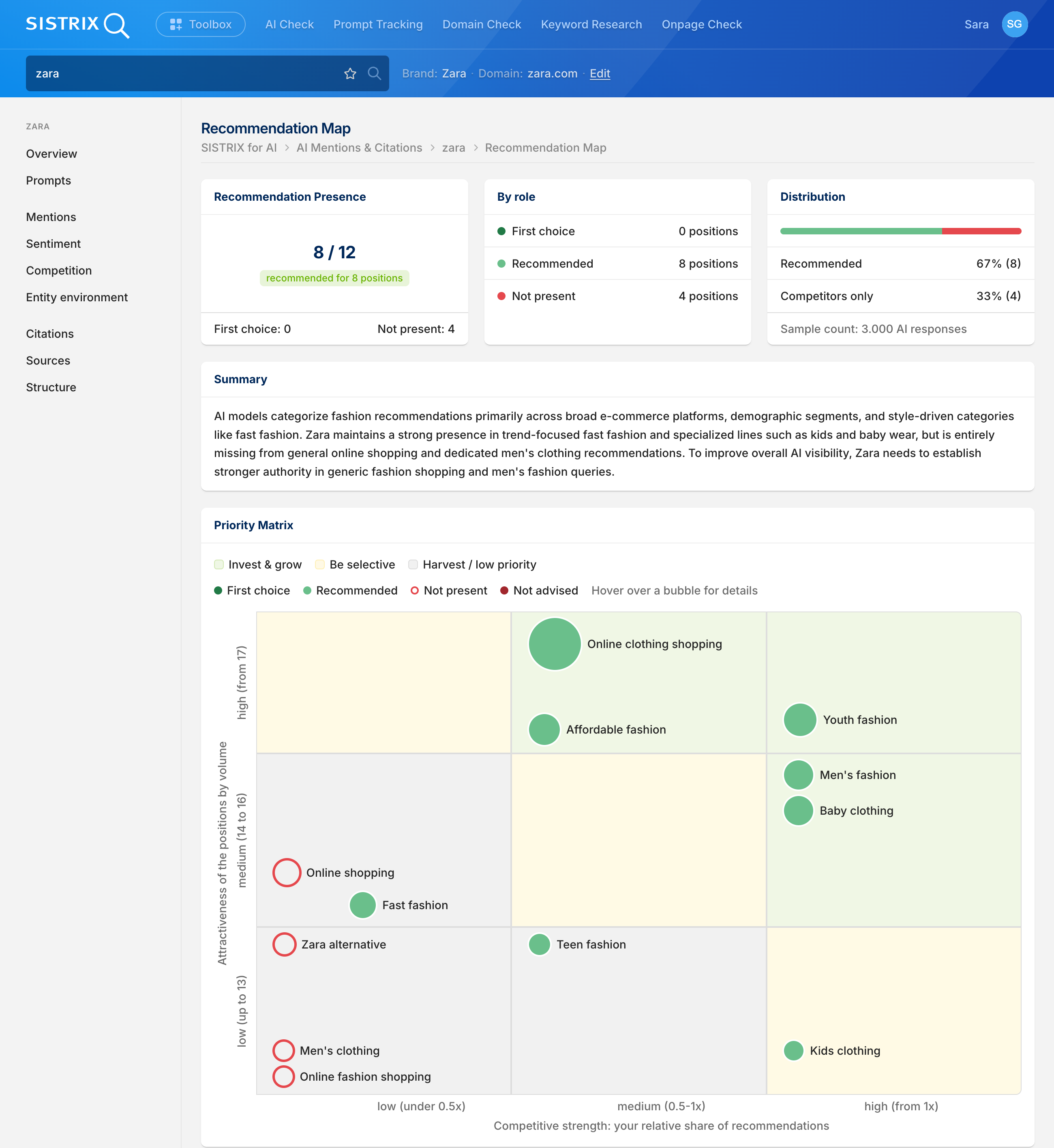Image resolution: width=1054 pixels, height=1148 pixels.
Task: Click the zara breadcrumb
Action: tap(454, 148)
